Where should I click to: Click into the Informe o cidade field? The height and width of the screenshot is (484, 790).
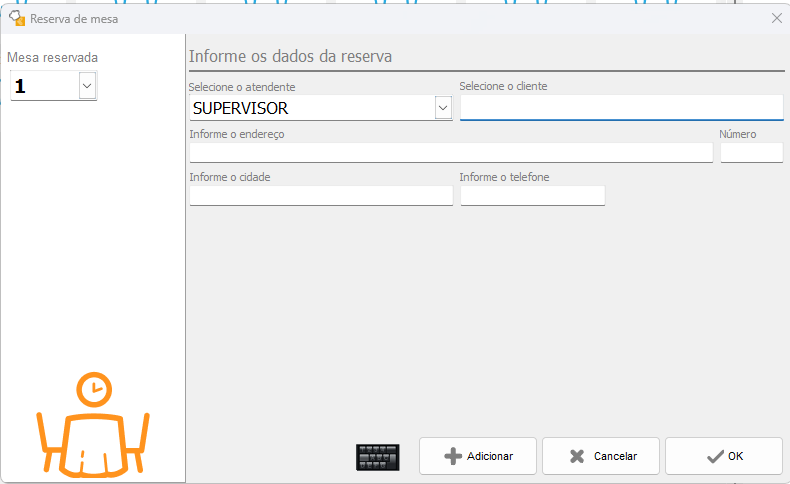click(x=320, y=195)
